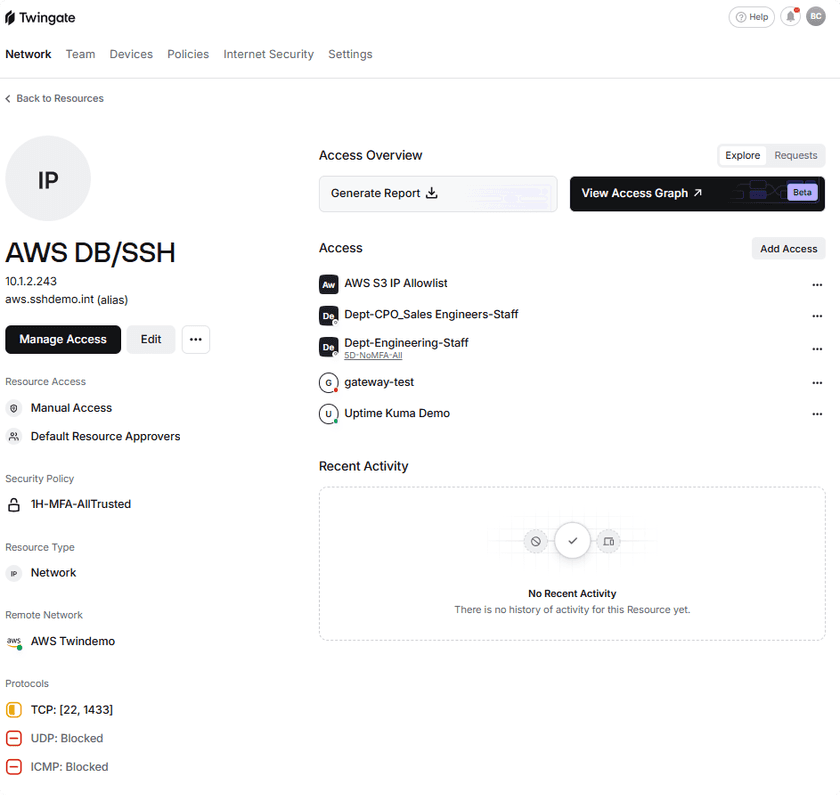Image resolution: width=840 pixels, height=795 pixels.
Task: Click the G avatar for gateway-test
Action: (x=328, y=382)
